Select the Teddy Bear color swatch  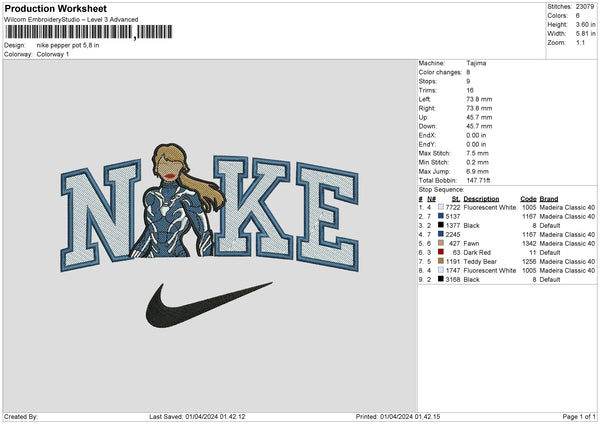(x=441, y=261)
